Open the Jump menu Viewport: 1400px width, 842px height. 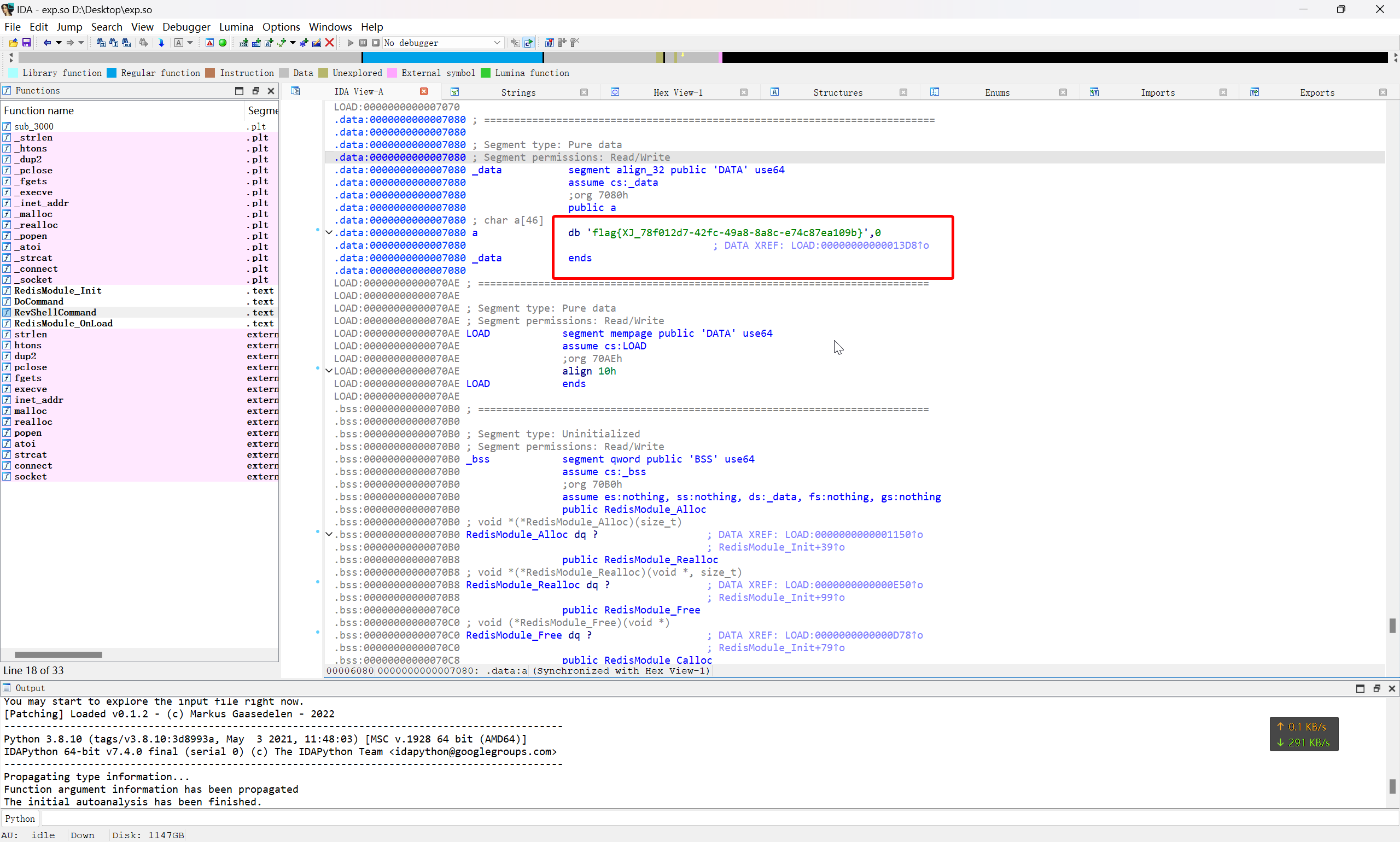tap(69, 27)
